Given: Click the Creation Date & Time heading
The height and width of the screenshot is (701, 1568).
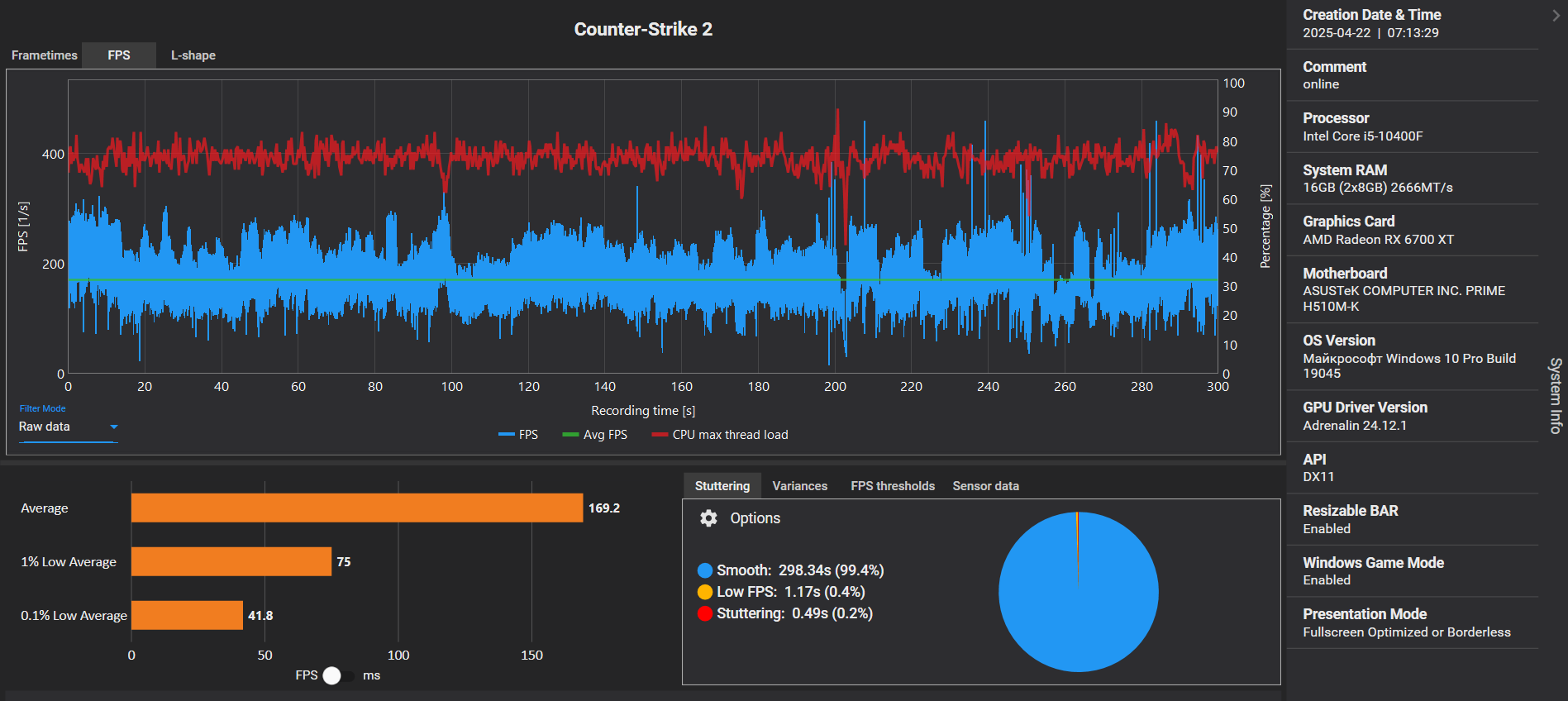Looking at the screenshot, I should 1372,15.
